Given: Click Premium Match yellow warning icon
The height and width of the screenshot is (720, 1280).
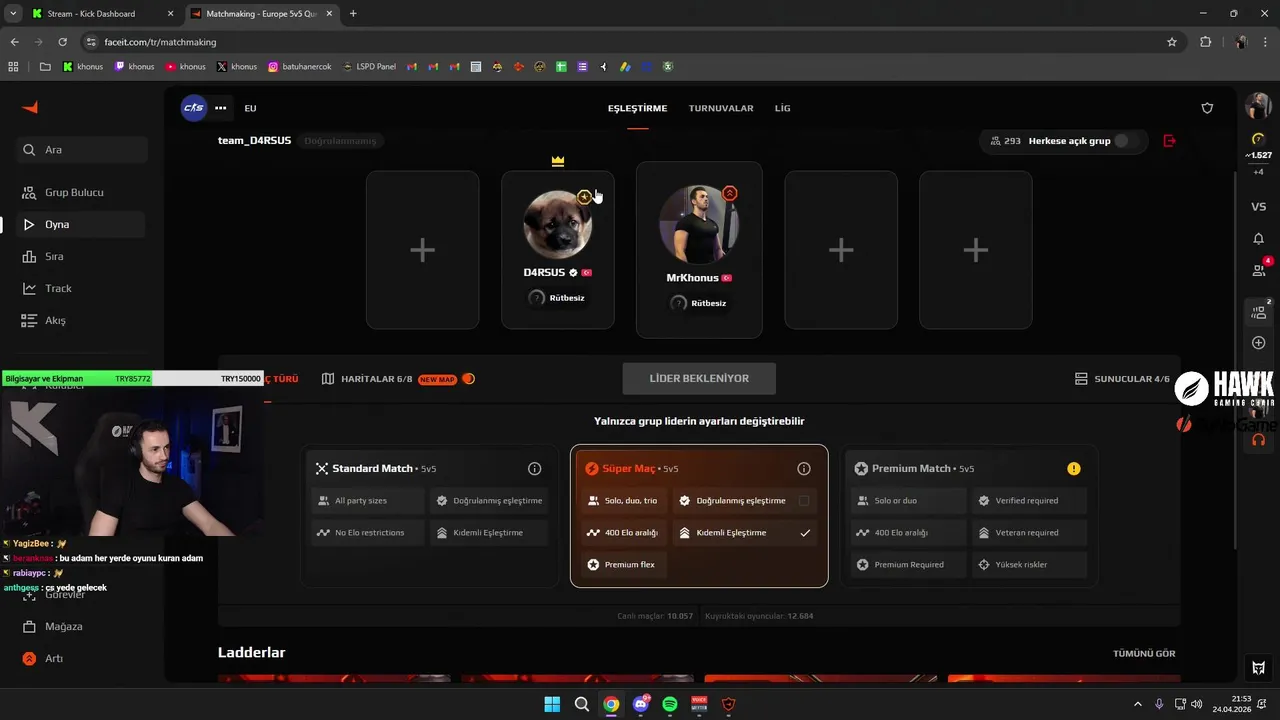Looking at the screenshot, I should pos(1073,469).
